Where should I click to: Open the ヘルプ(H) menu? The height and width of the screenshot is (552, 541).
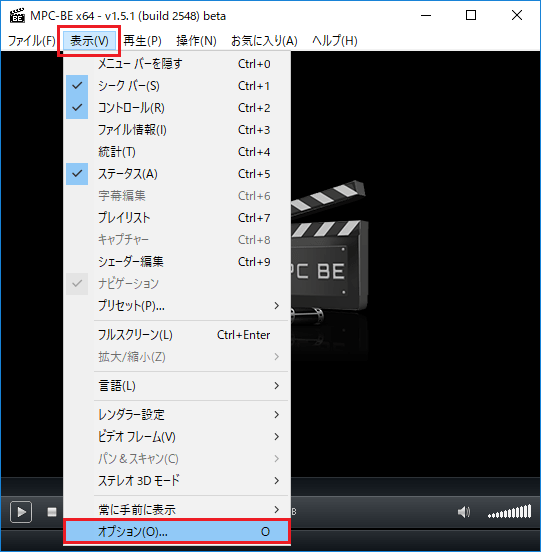click(x=335, y=41)
